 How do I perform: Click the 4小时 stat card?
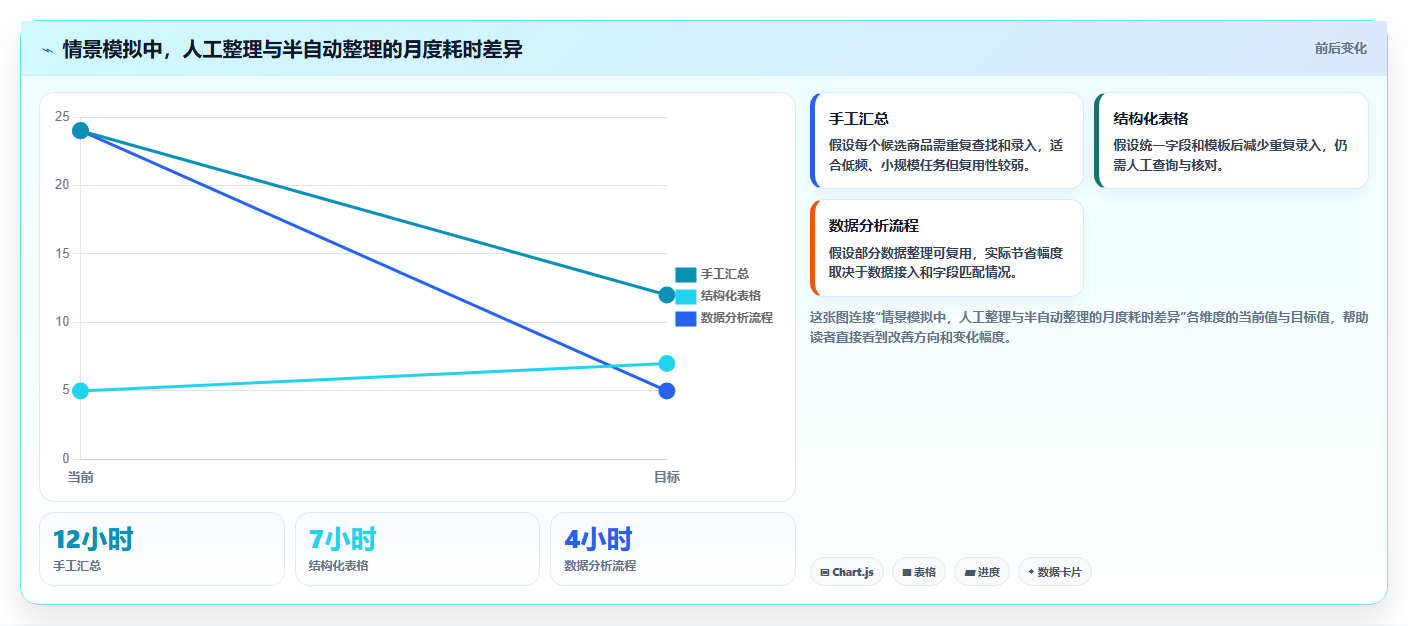click(673, 549)
